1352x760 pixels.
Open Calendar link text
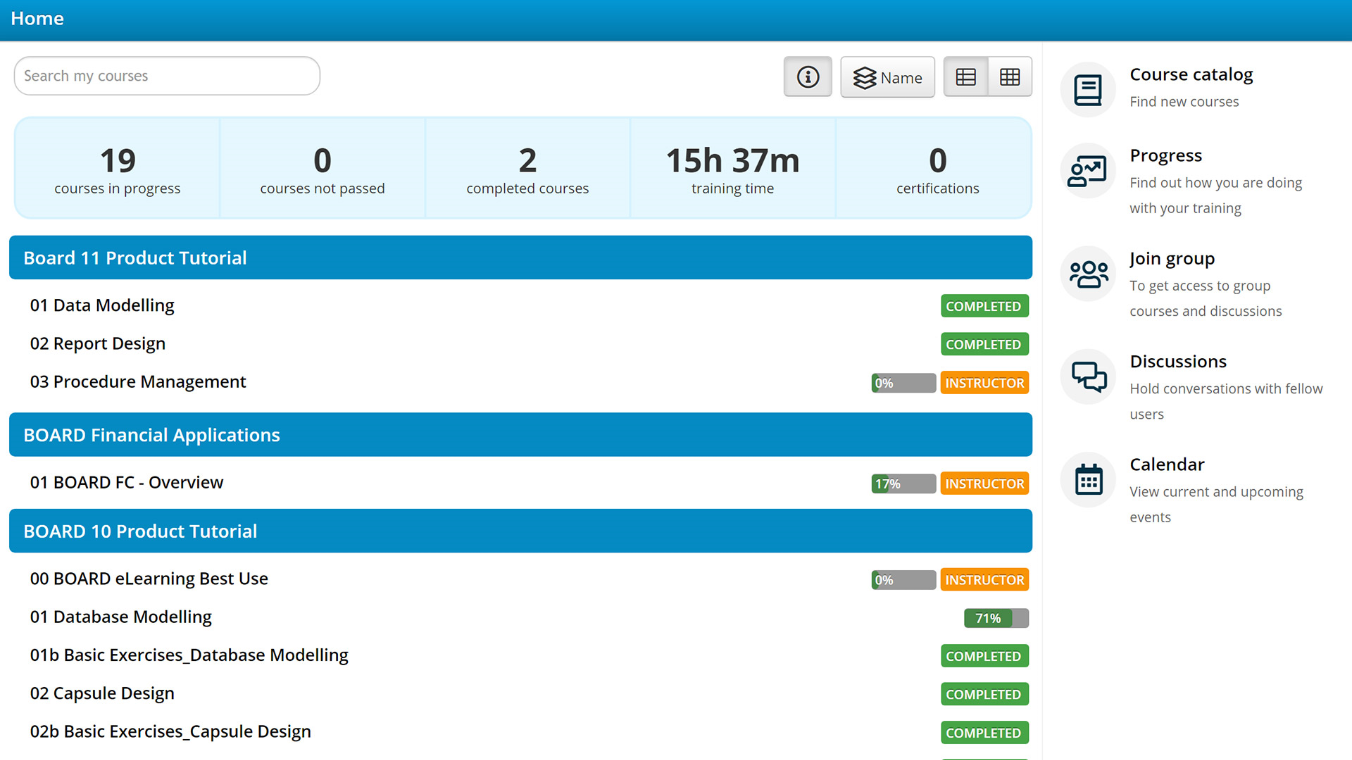(x=1167, y=464)
